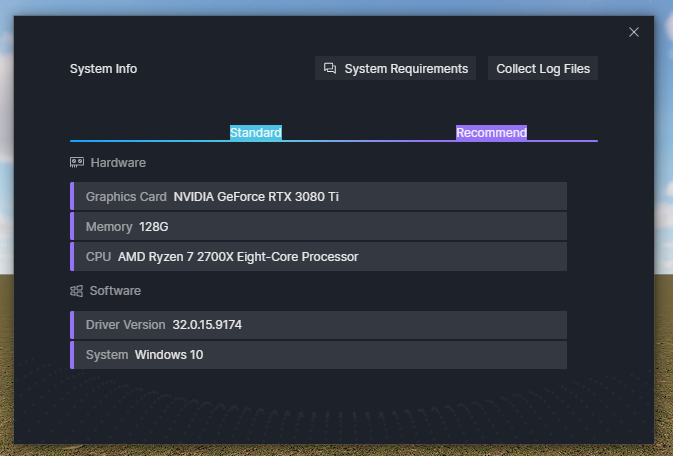The height and width of the screenshot is (456, 673).
Task: Click the Software section icon
Action: coord(77,291)
